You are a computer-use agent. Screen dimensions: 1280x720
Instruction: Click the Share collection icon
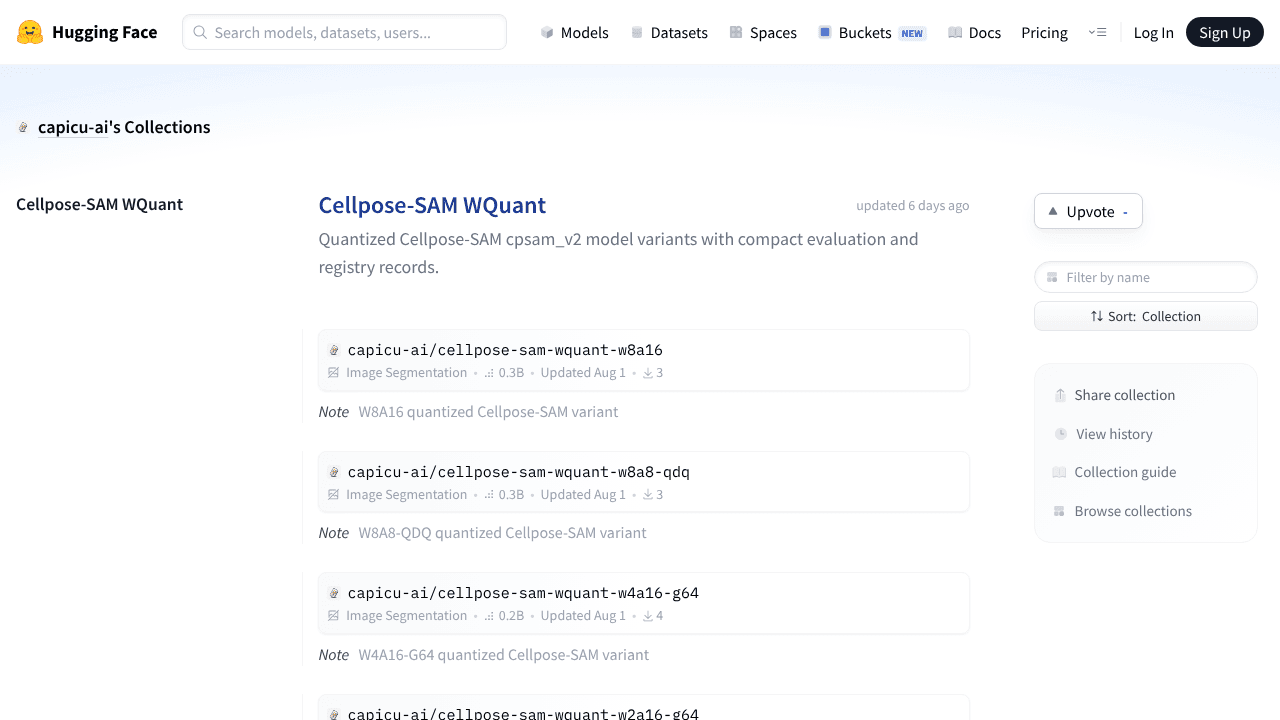[x=1060, y=395]
